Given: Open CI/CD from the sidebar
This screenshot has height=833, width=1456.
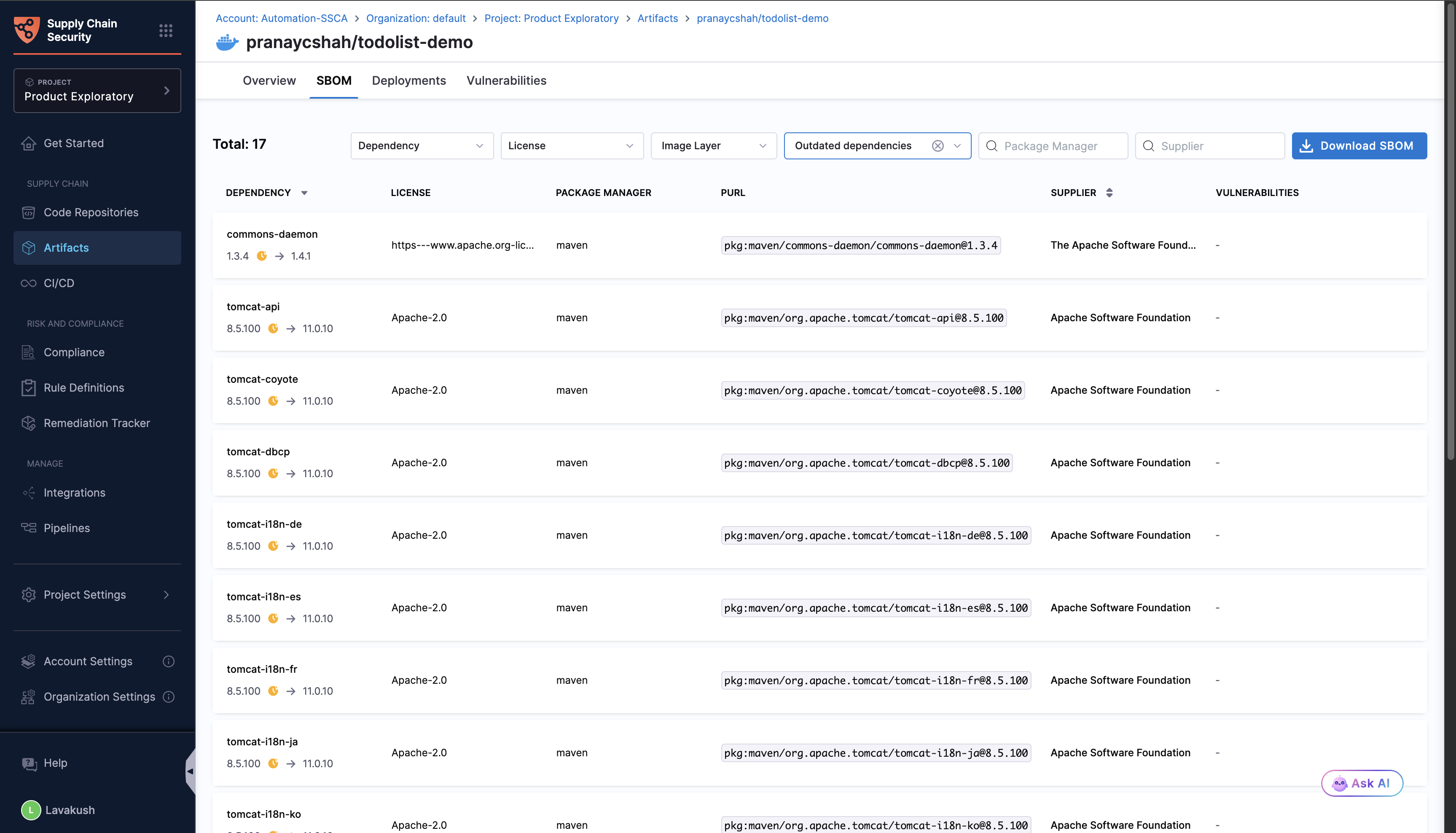Looking at the screenshot, I should click(58, 283).
